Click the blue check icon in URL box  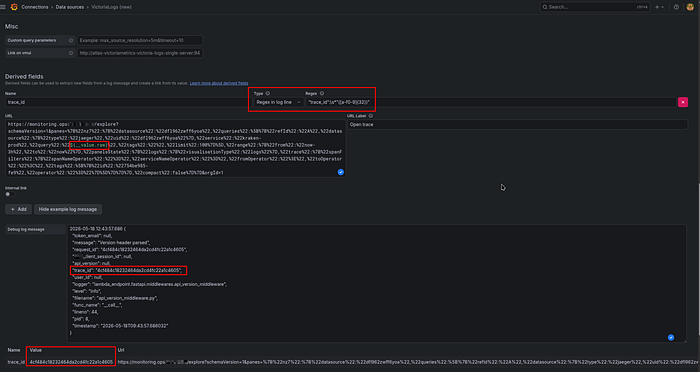tap(341, 172)
